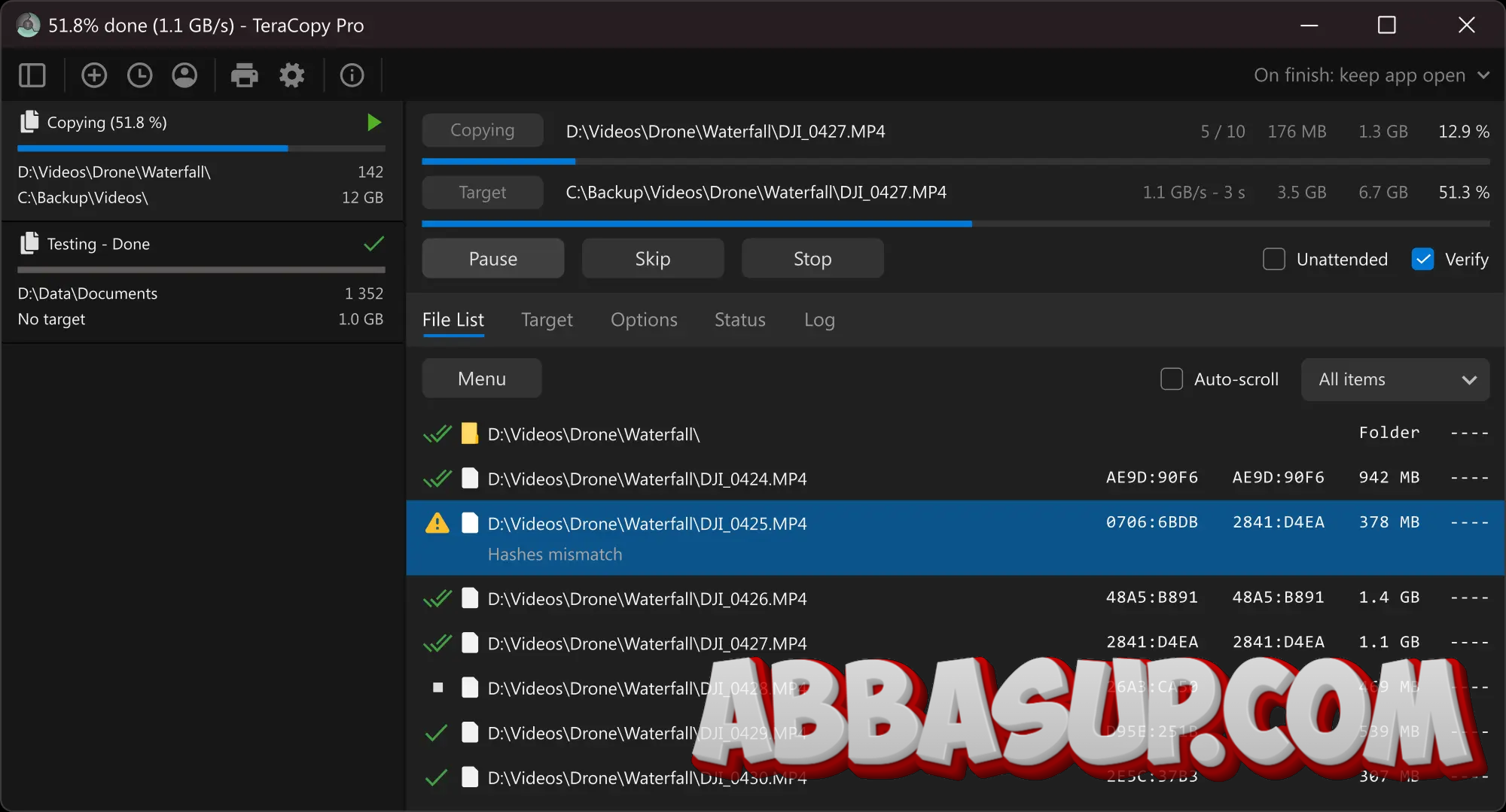This screenshot has height=812, width=1506.
Task: Click the TeraCopy app icon in title bar
Action: click(29, 26)
